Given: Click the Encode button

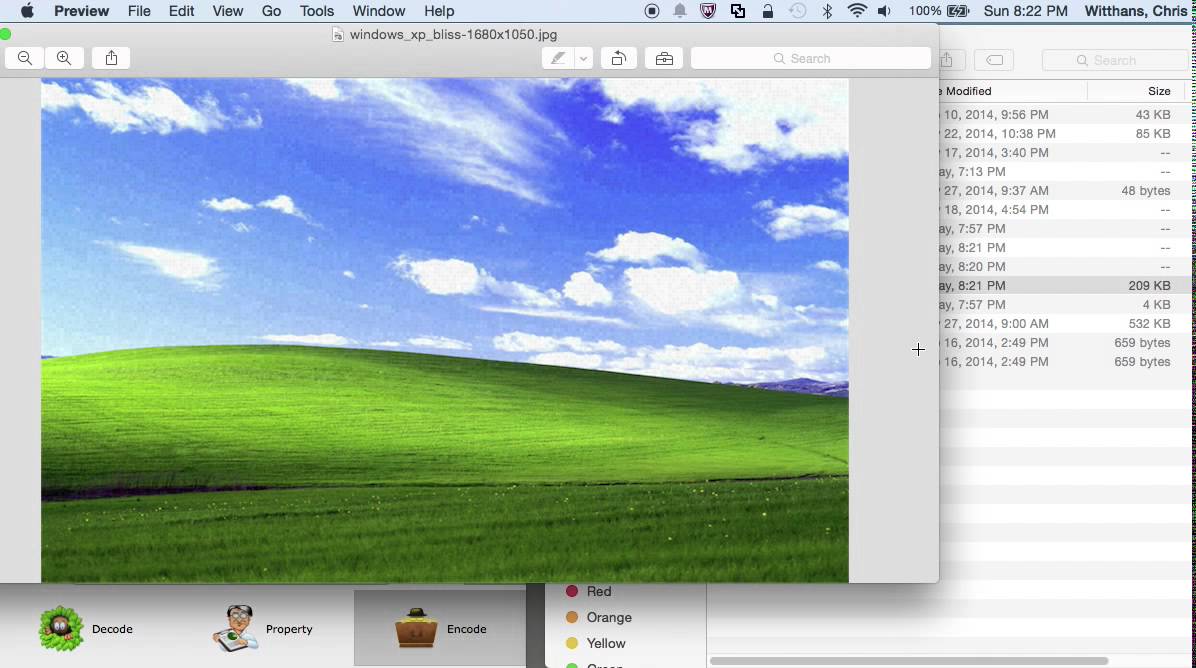Looking at the screenshot, I should click(x=440, y=628).
